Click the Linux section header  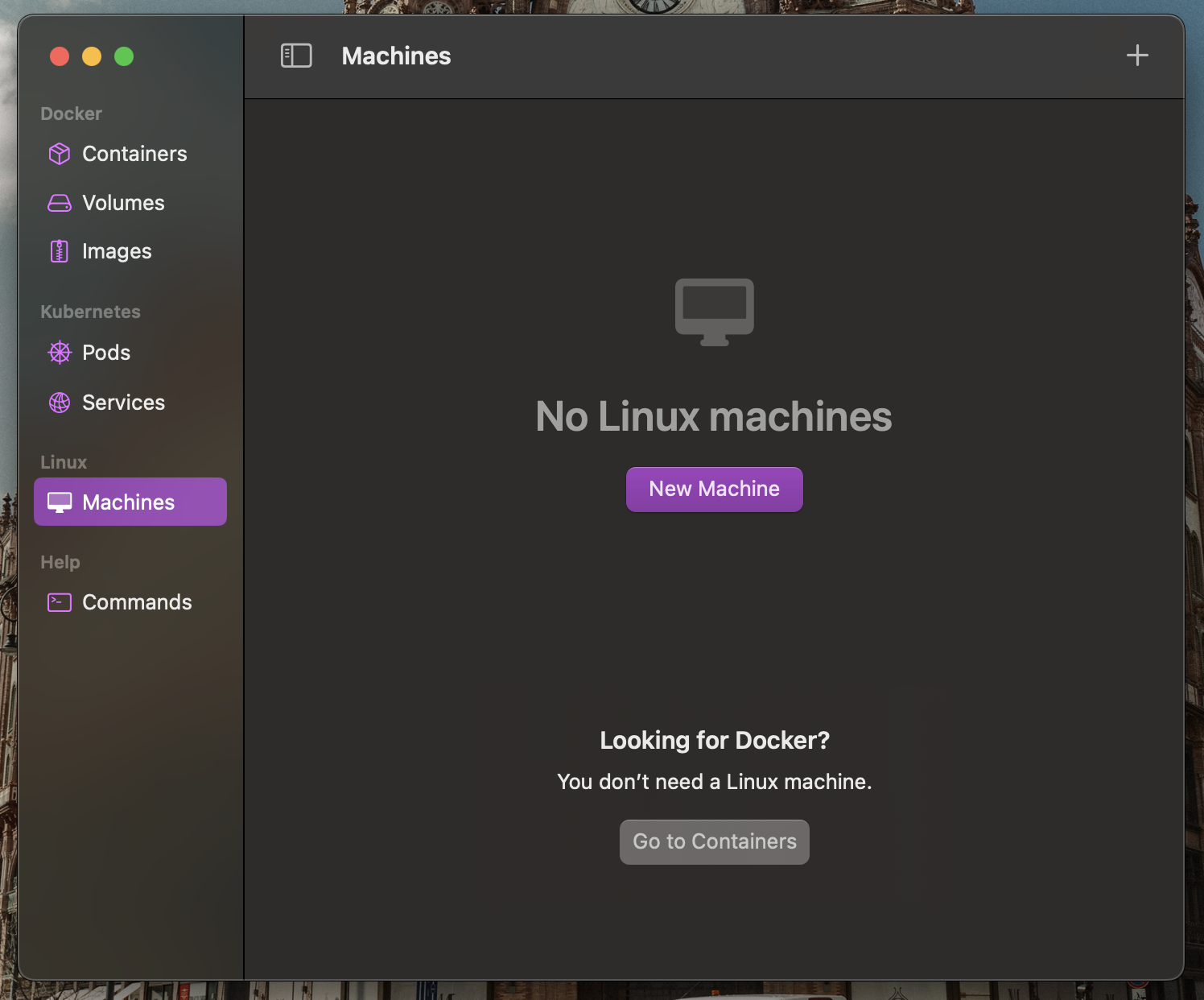[x=63, y=461]
